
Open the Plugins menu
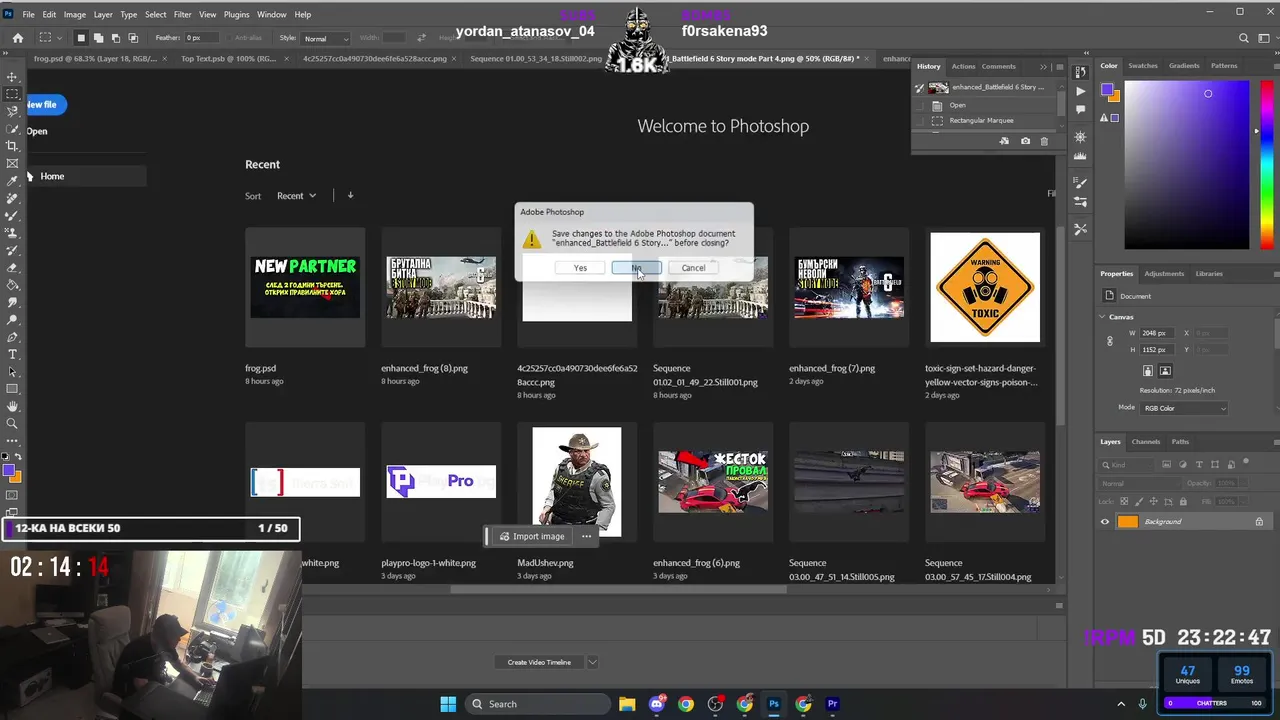pos(237,14)
